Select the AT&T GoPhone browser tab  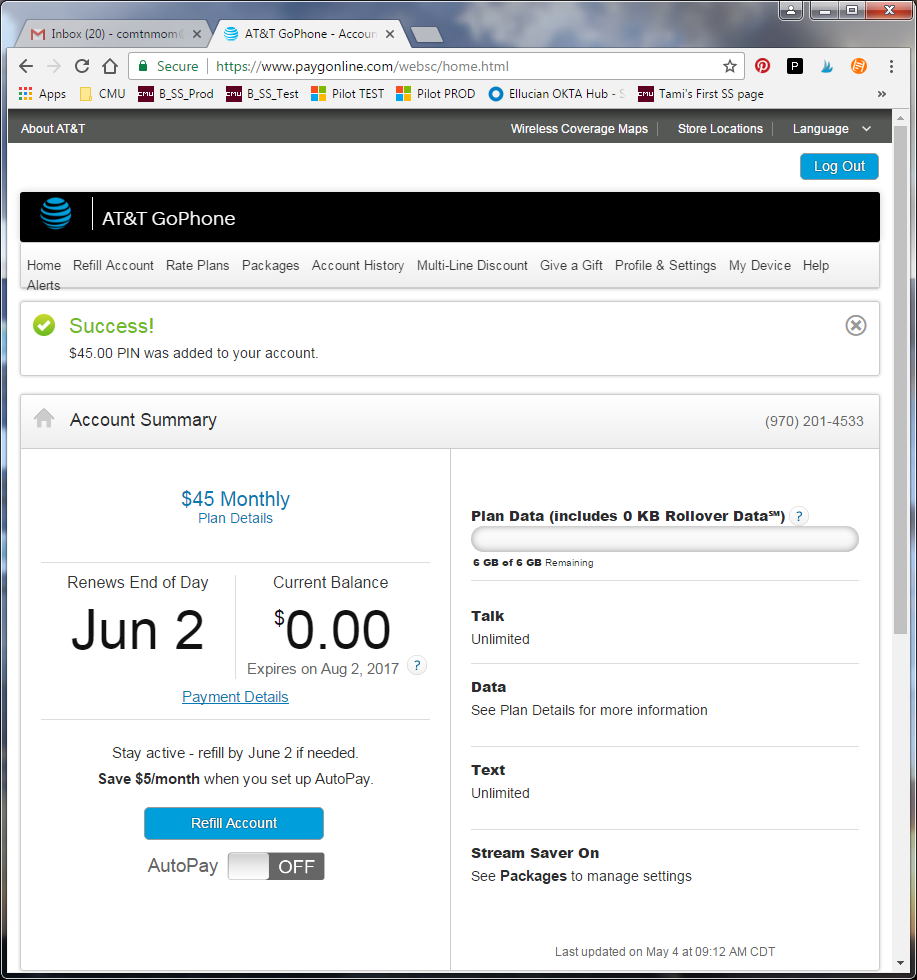click(x=310, y=34)
